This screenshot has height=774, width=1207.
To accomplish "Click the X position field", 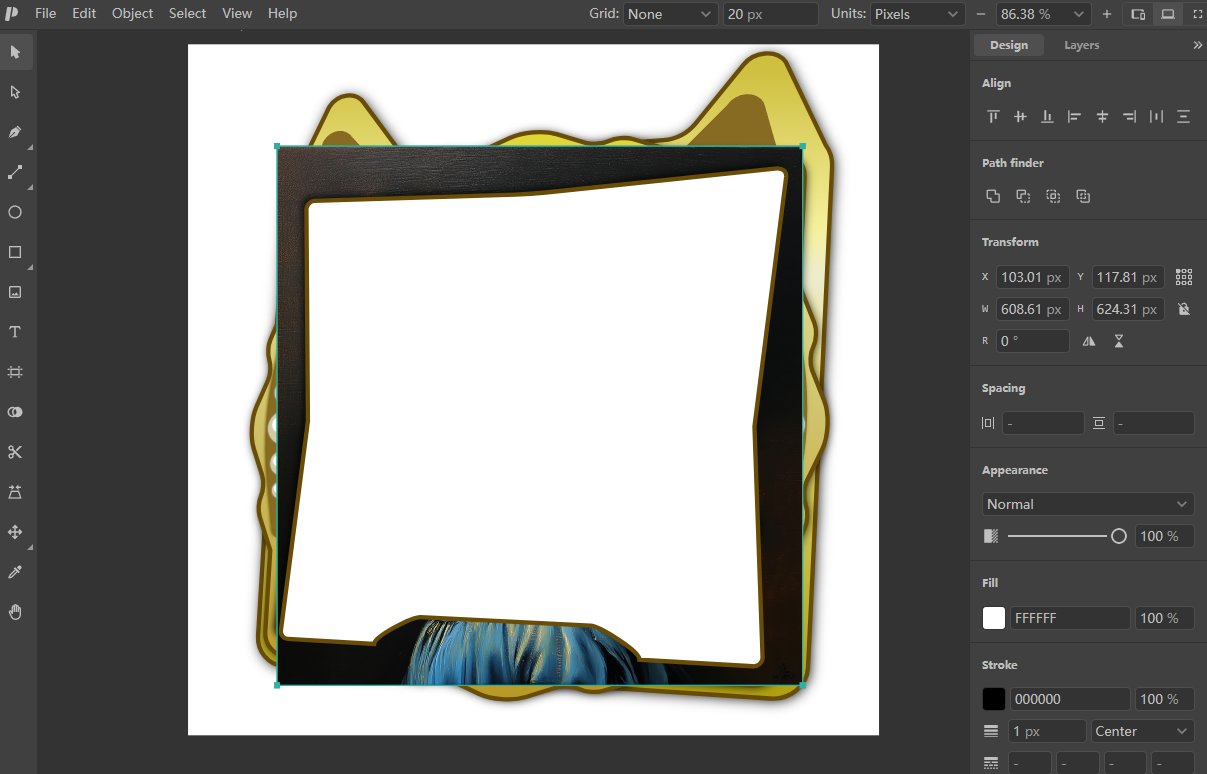I will (1032, 277).
